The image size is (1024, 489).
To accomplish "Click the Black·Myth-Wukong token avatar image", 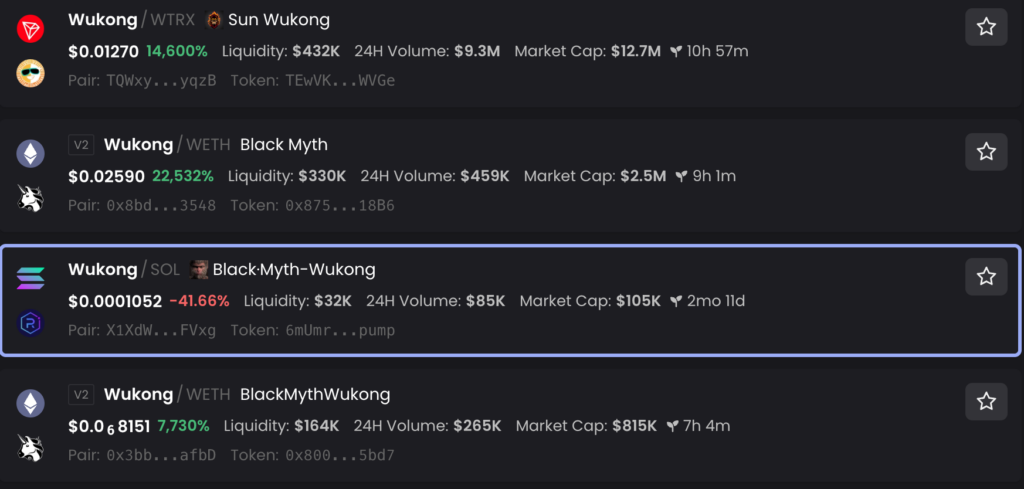I will point(199,270).
